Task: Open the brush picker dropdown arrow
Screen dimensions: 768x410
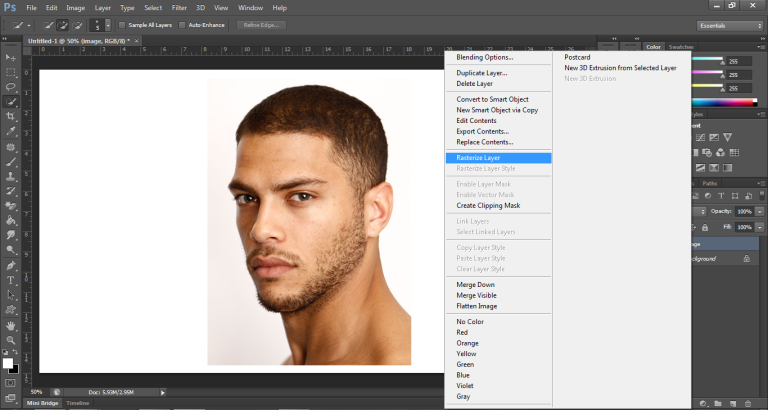Action: click(107, 24)
